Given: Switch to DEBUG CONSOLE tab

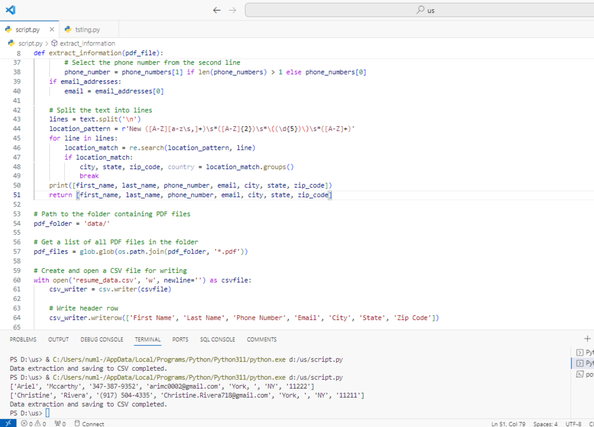Looking at the screenshot, I should (x=102, y=339).
